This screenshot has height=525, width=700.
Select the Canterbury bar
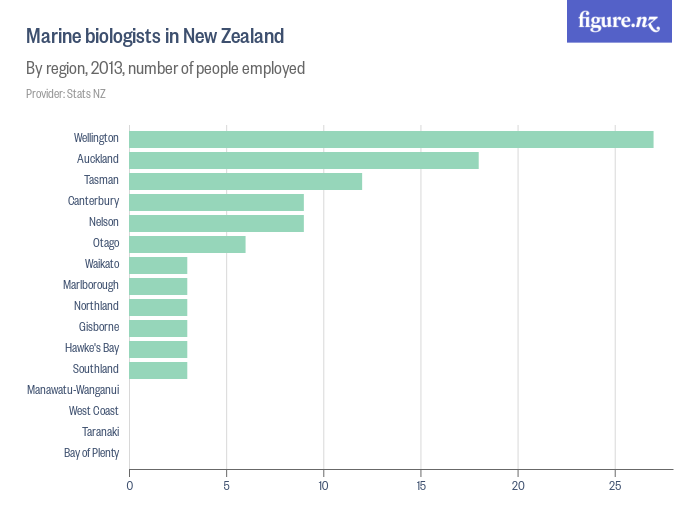pos(216,202)
